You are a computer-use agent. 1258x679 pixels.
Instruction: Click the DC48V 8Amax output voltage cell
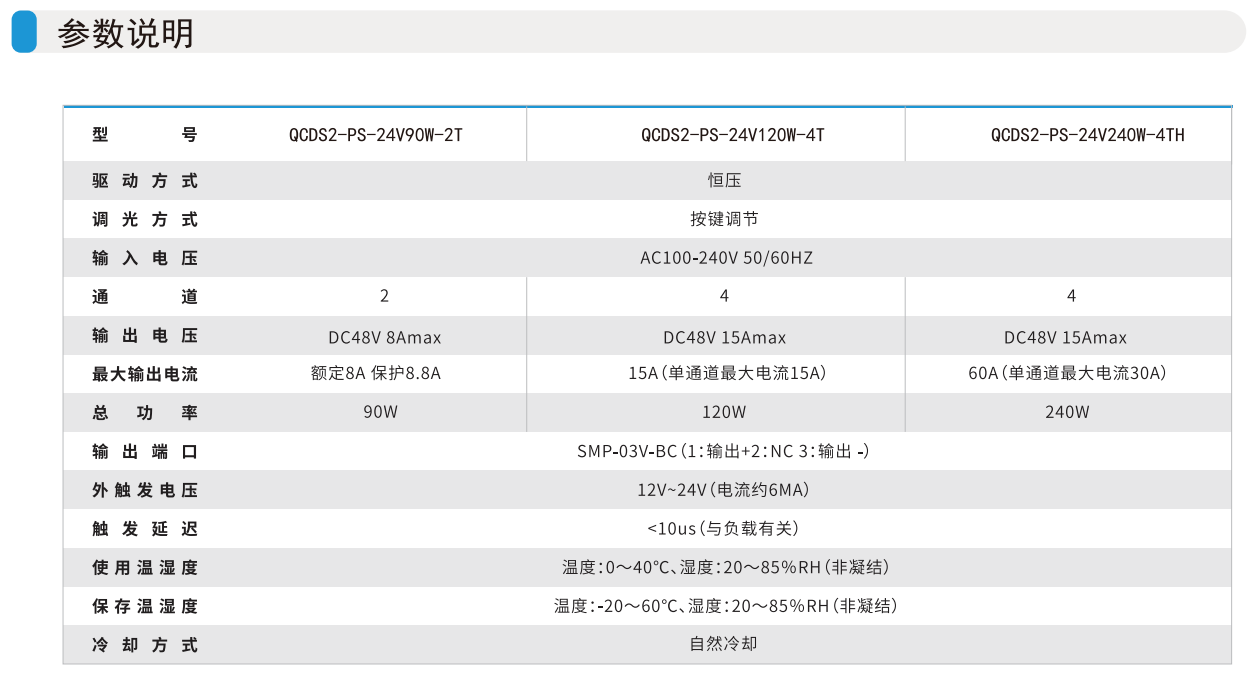pos(384,337)
